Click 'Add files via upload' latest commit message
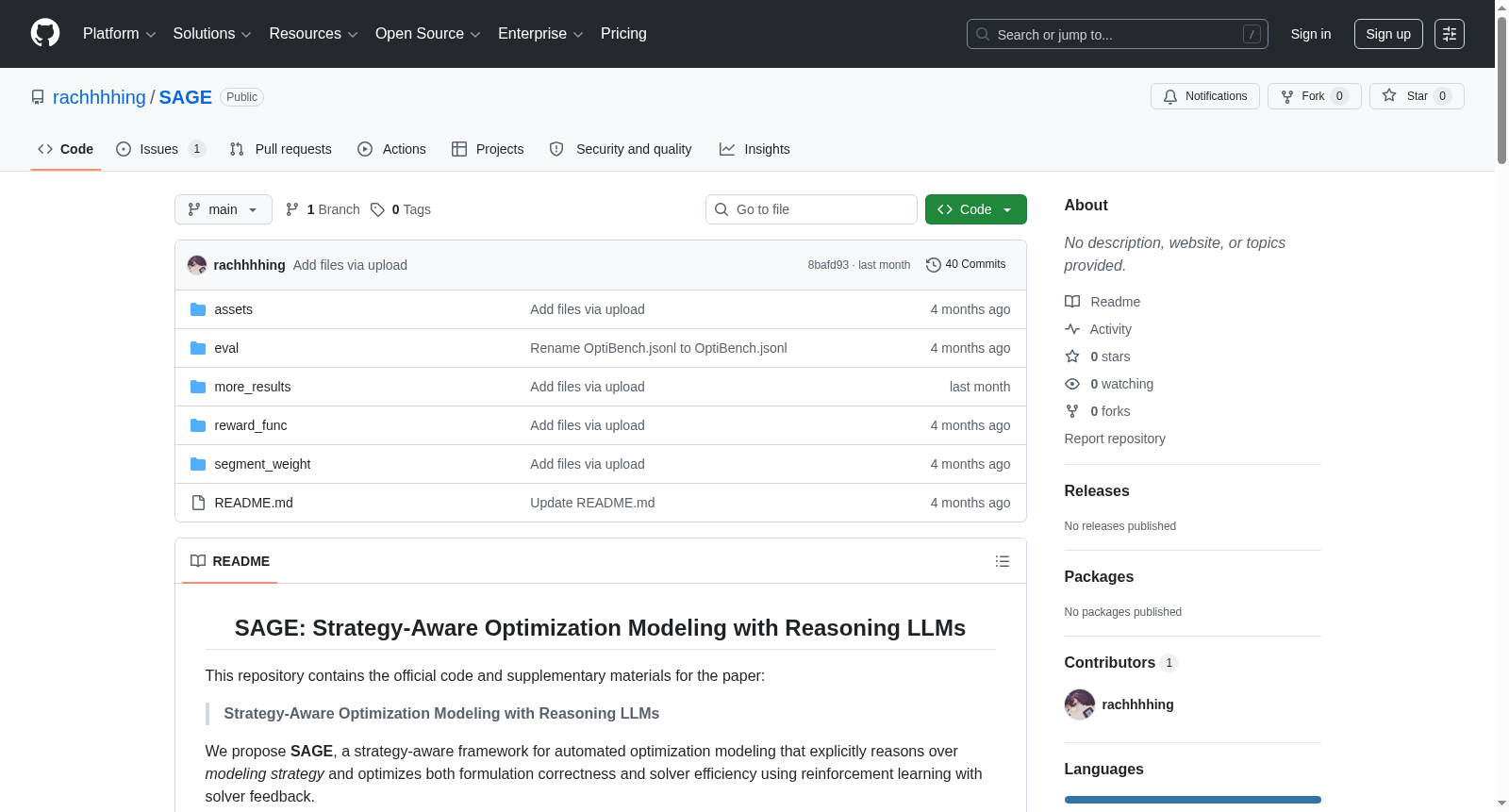 click(x=350, y=265)
